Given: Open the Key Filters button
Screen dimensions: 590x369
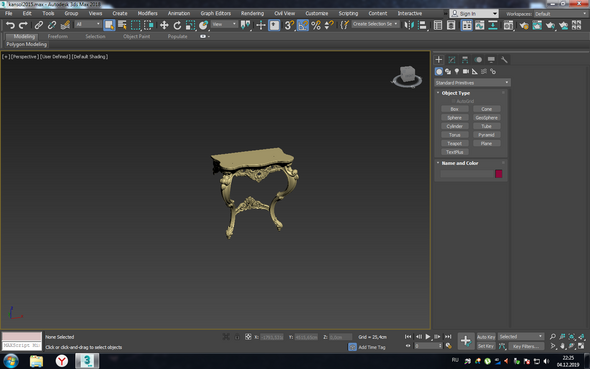Looking at the screenshot, I should tap(526, 346).
